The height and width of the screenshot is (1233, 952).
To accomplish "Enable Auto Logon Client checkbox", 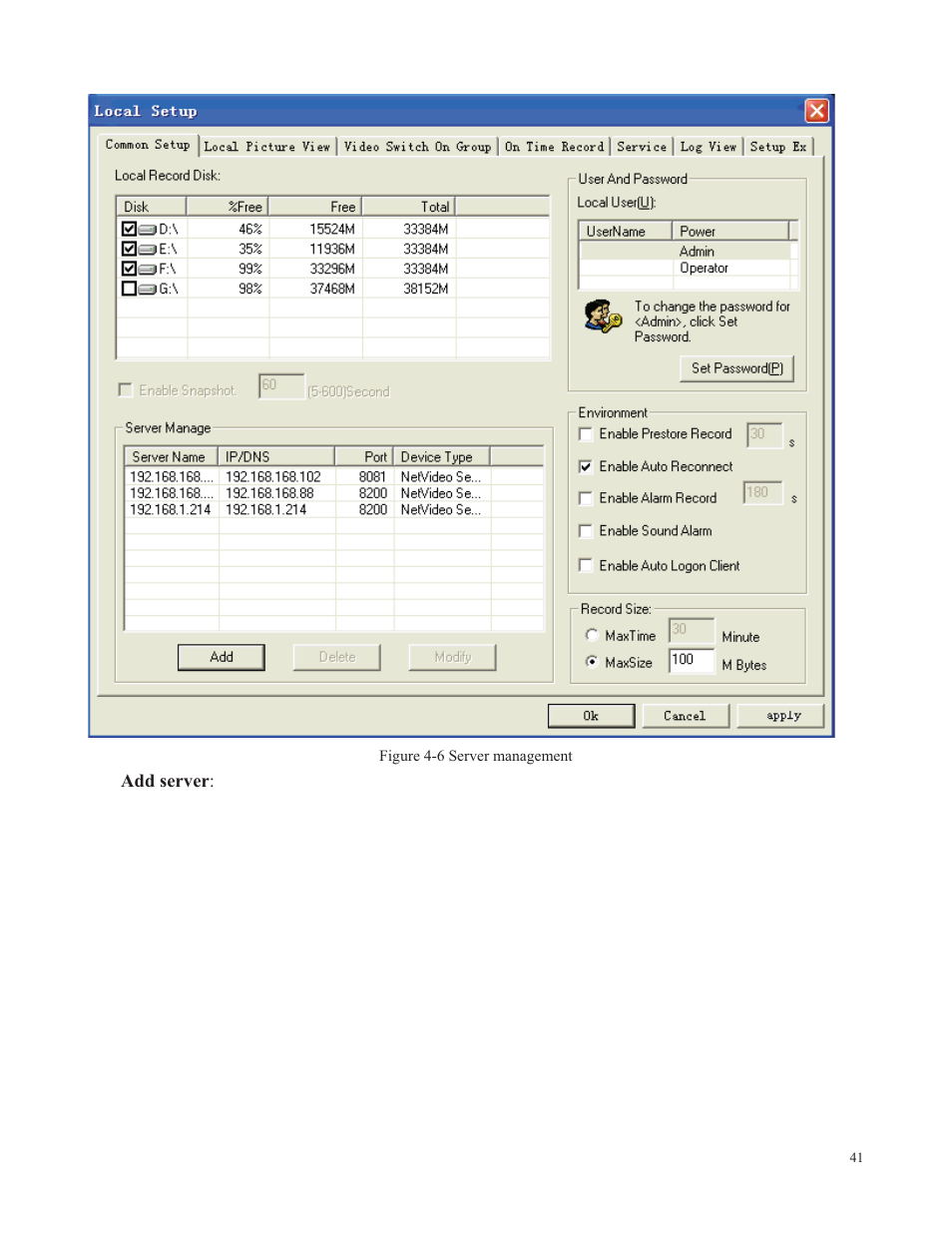I will (586, 566).
